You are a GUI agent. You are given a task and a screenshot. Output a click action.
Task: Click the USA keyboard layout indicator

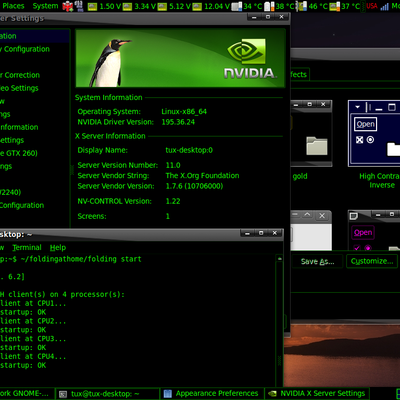[372, 6]
